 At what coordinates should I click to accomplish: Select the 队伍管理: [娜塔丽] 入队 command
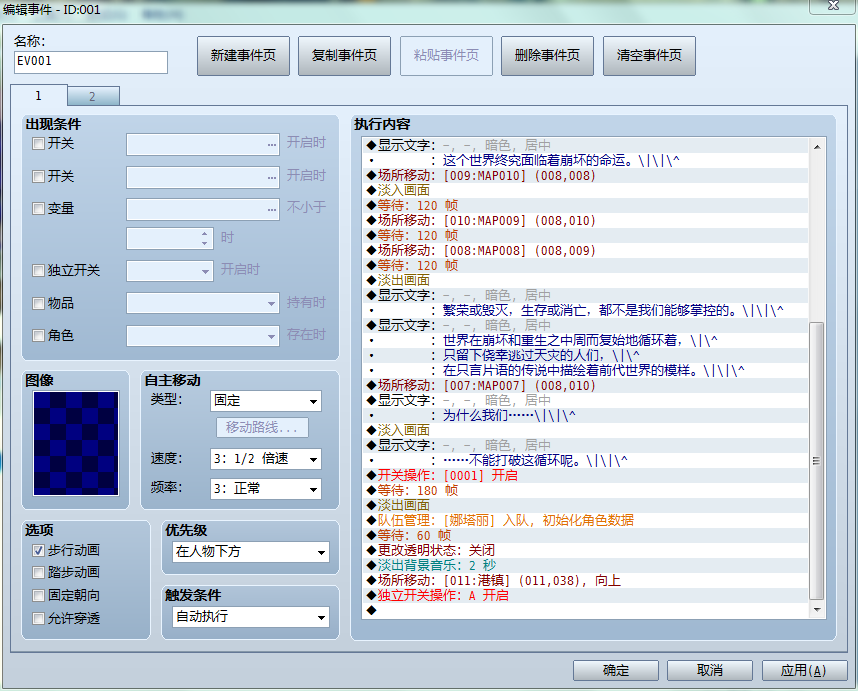point(585,520)
